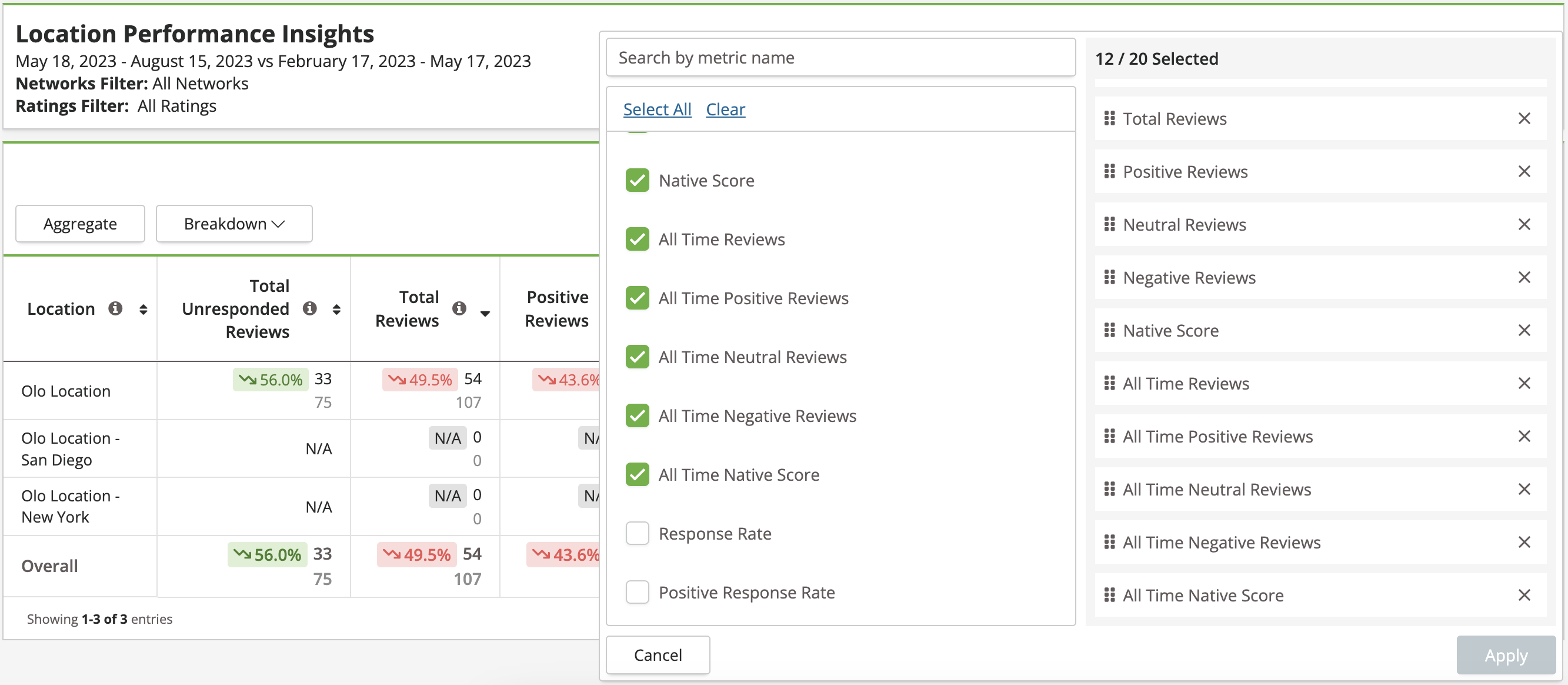Select the Overall summary row label

(x=50, y=566)
